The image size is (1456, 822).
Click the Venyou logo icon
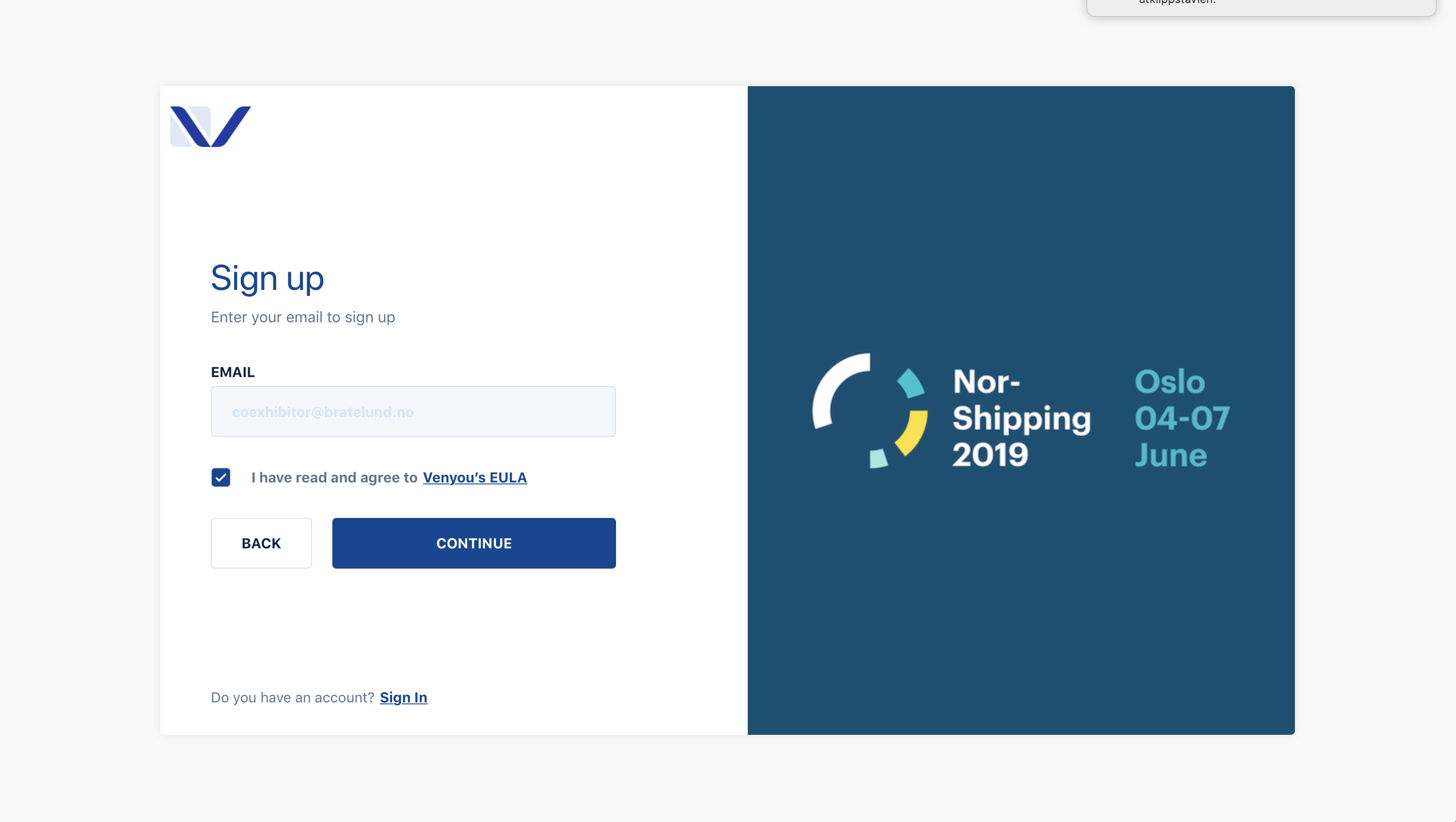(x=210, y=126)
